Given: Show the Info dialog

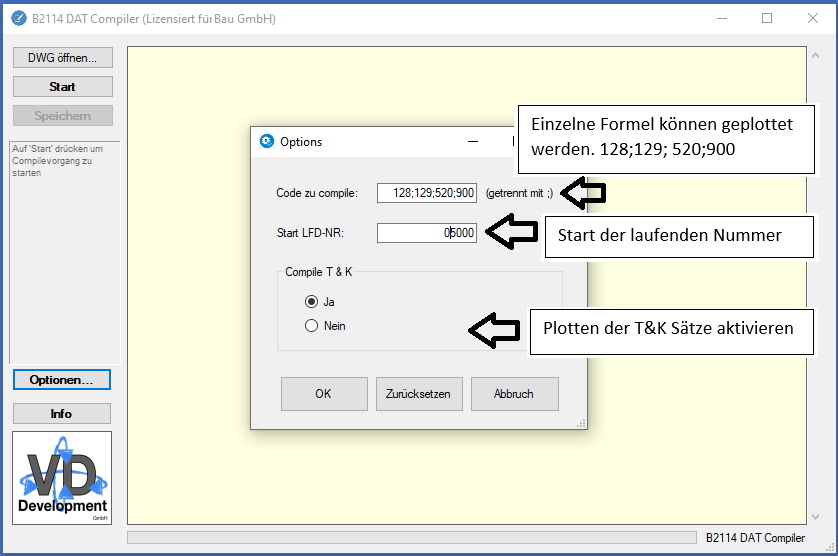Looking at the screenshot, I should coord(62,414).
